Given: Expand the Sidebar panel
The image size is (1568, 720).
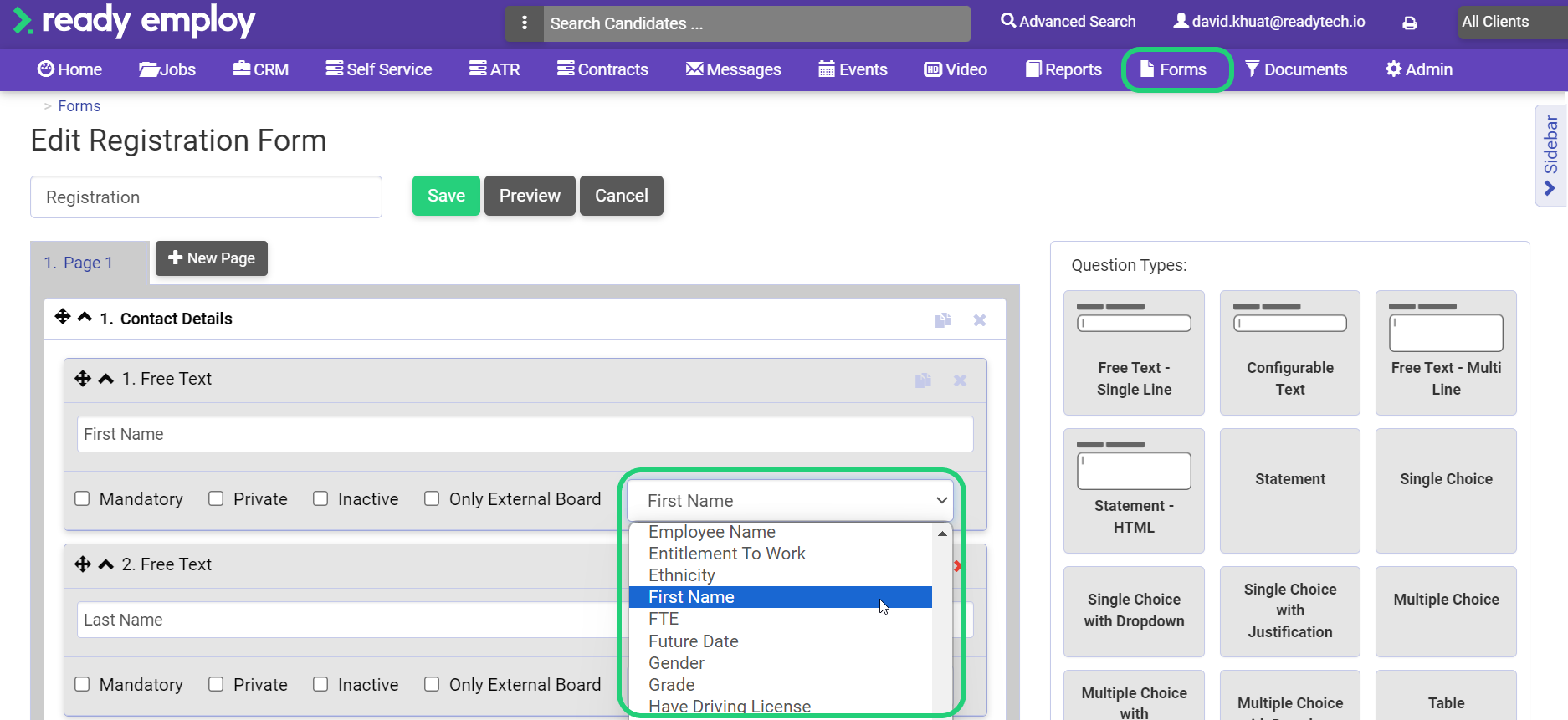Looking at the screenshot, I should 1550,155.
